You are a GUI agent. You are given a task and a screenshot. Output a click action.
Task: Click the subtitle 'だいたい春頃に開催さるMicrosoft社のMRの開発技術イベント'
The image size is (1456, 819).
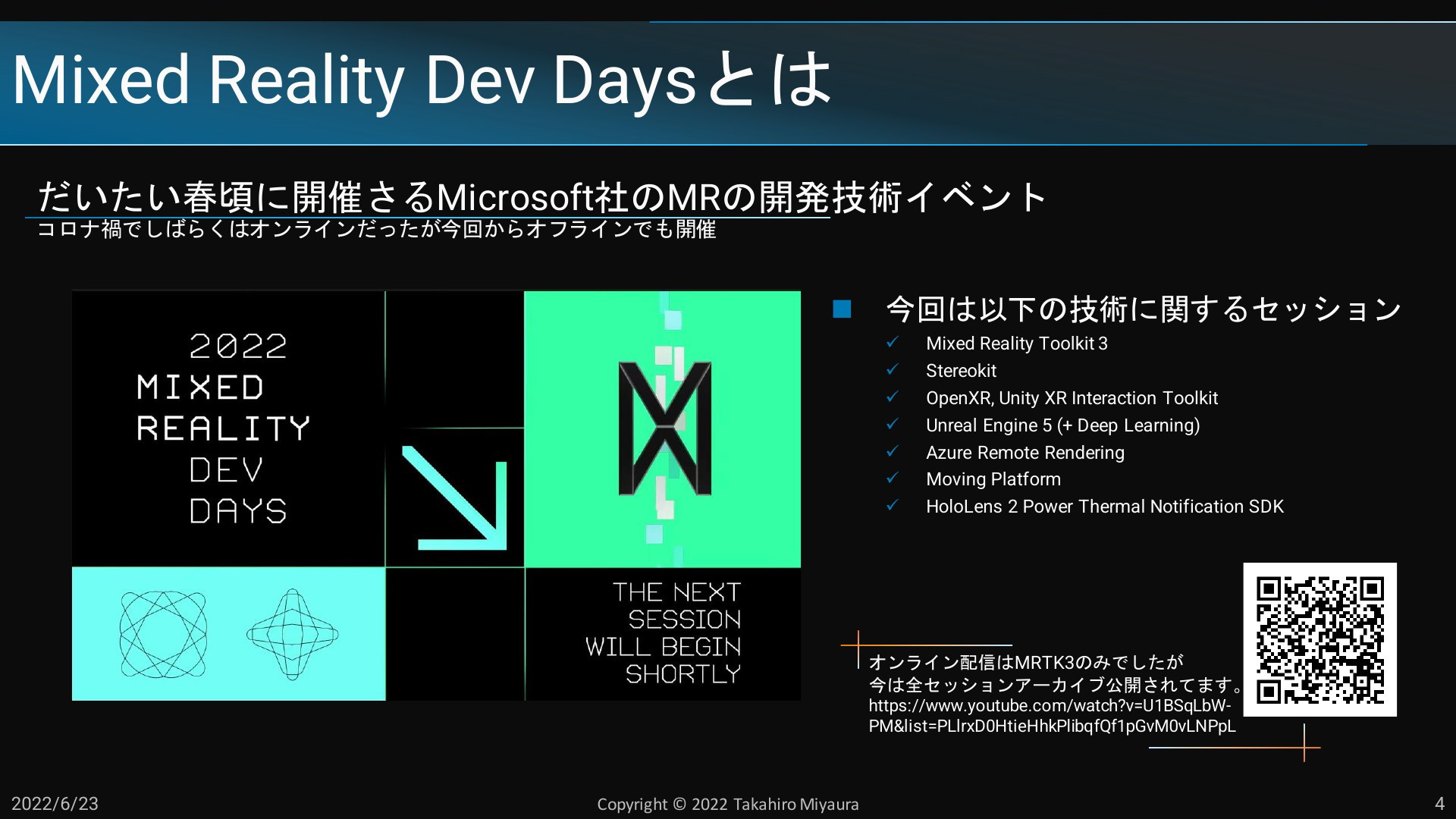click(x=541, y=197)
